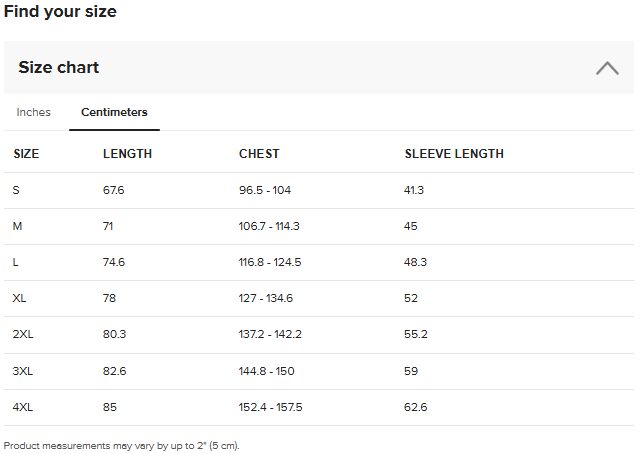Click the highlighted L size label
This screenshot has width=643, height=454.
(16, 262)
